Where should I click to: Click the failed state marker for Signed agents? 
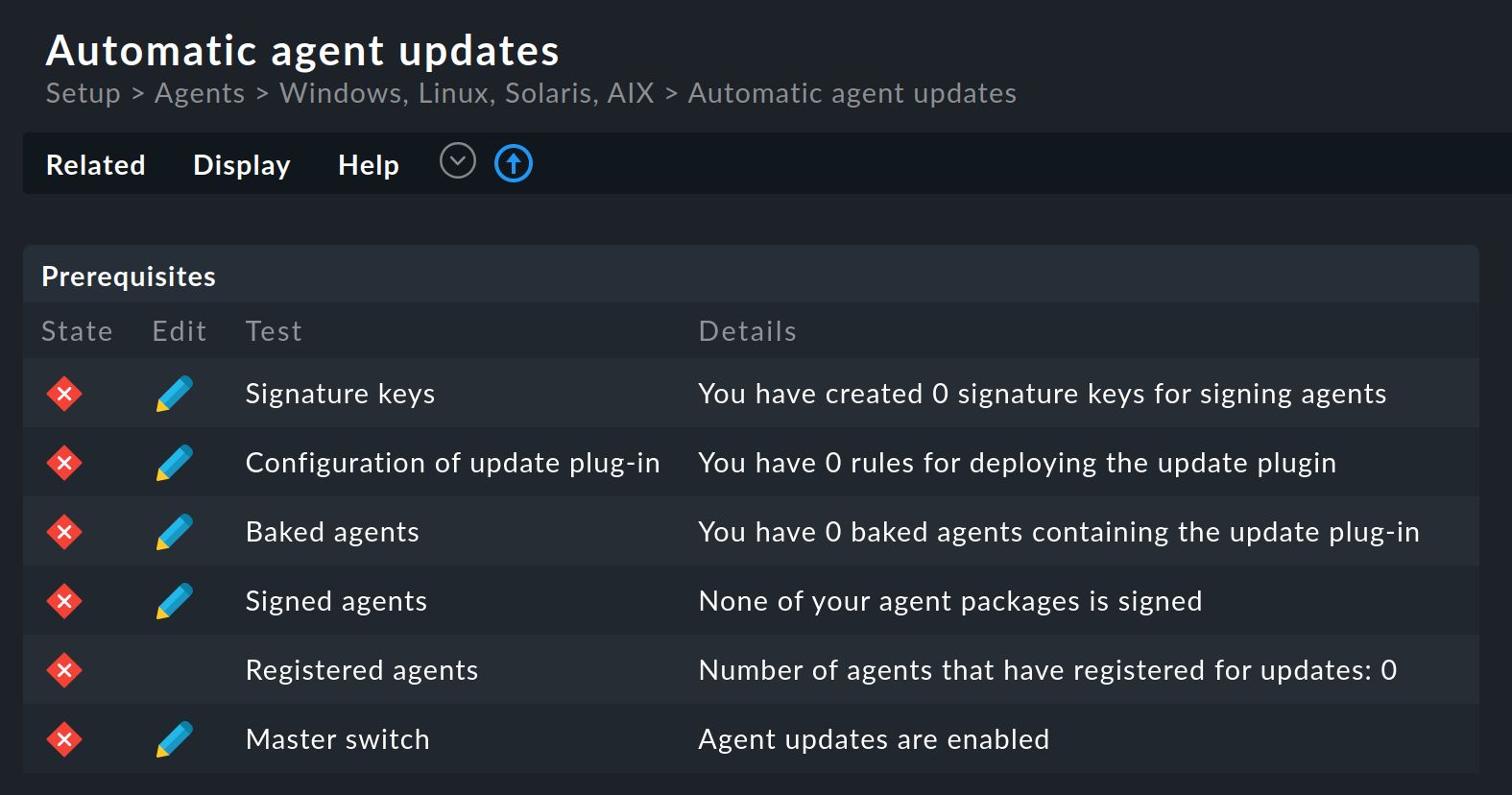[x=63, y=601]
